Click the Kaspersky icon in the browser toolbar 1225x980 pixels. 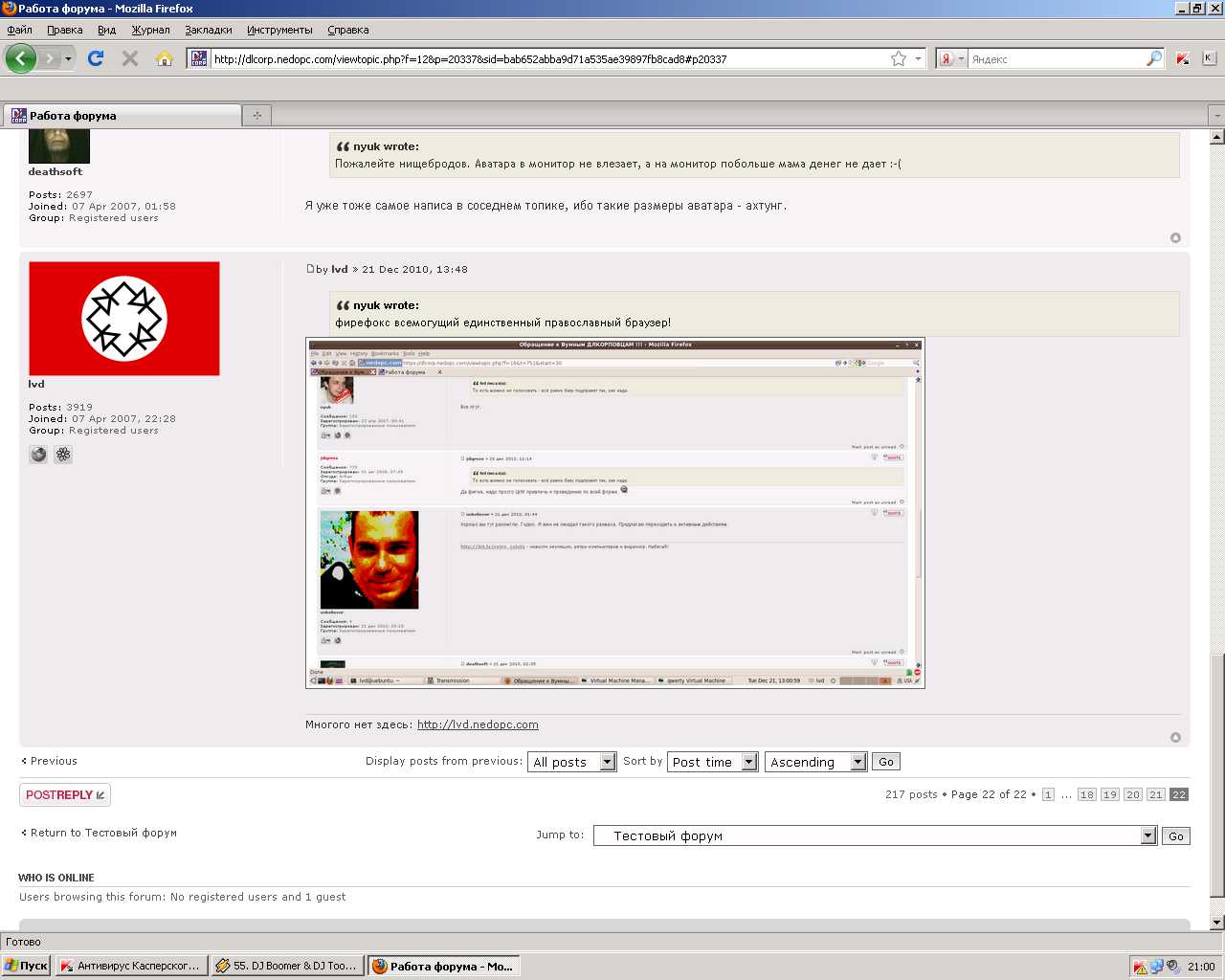pos(1183,58)
